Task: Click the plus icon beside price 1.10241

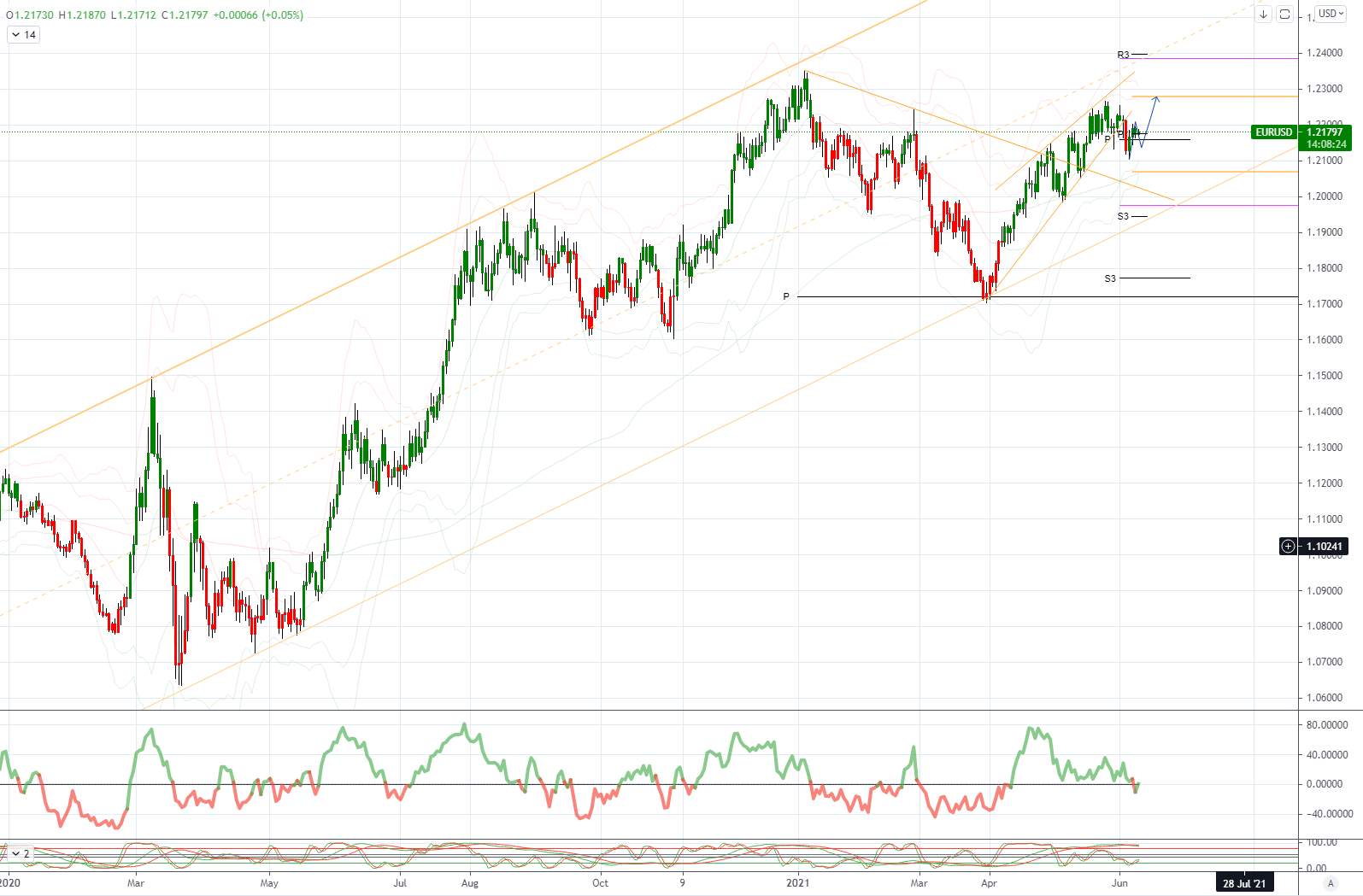Action: (1288, 546)
